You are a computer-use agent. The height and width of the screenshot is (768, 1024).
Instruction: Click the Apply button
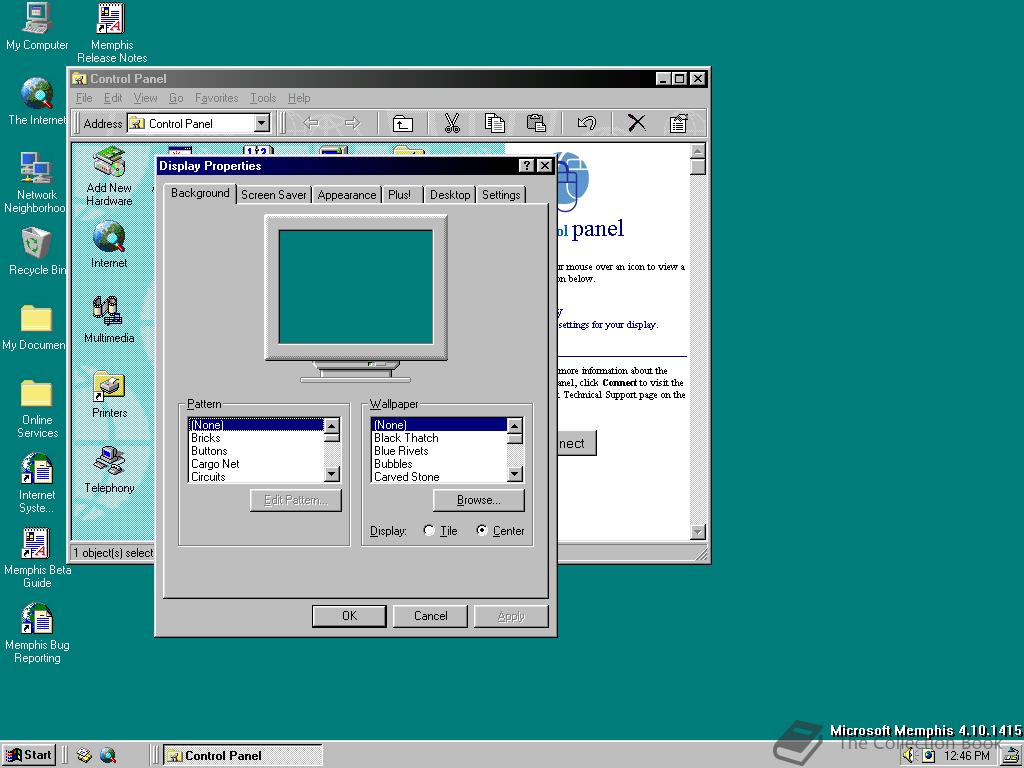[x=511, y=616]
